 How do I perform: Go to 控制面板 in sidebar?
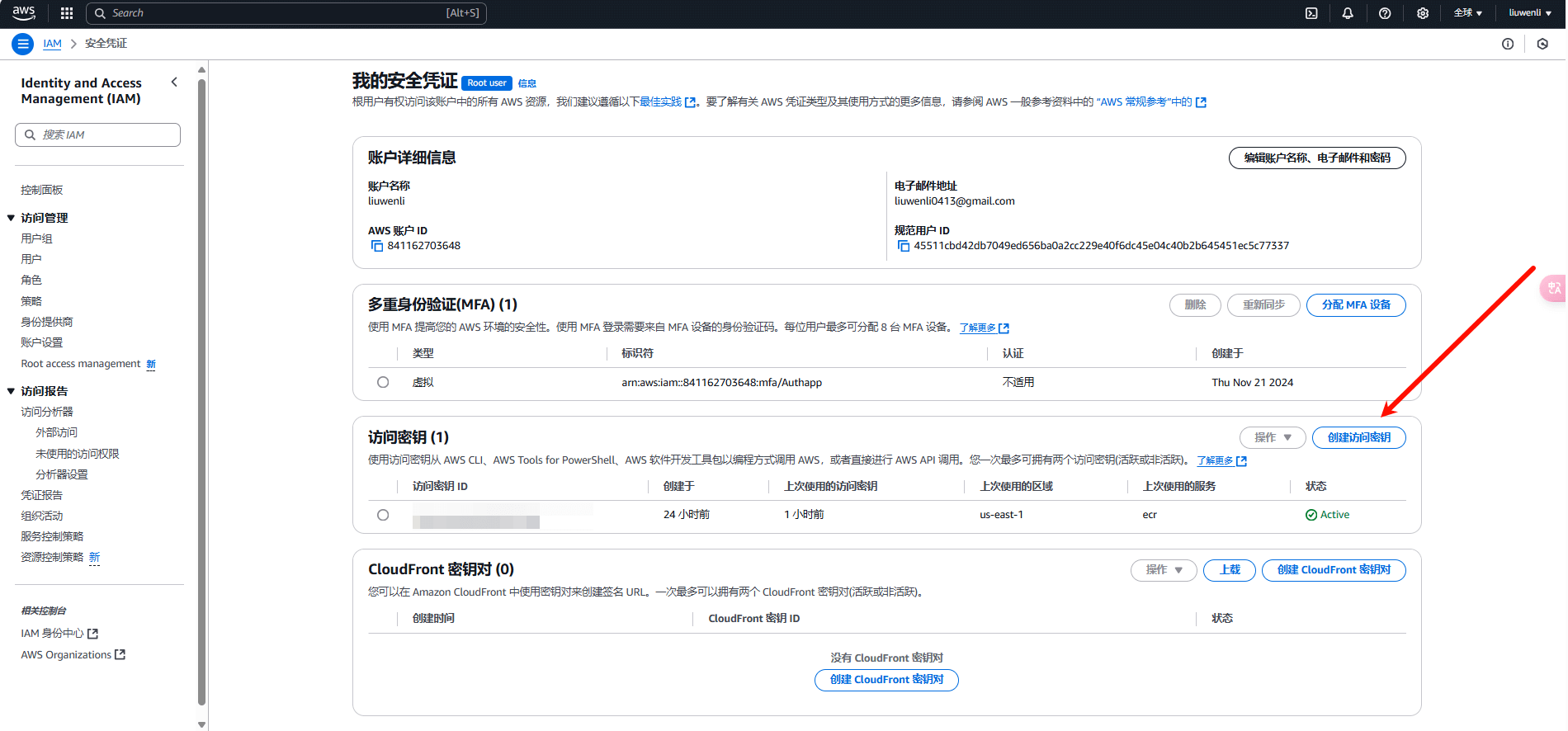[x=42, y=190]
